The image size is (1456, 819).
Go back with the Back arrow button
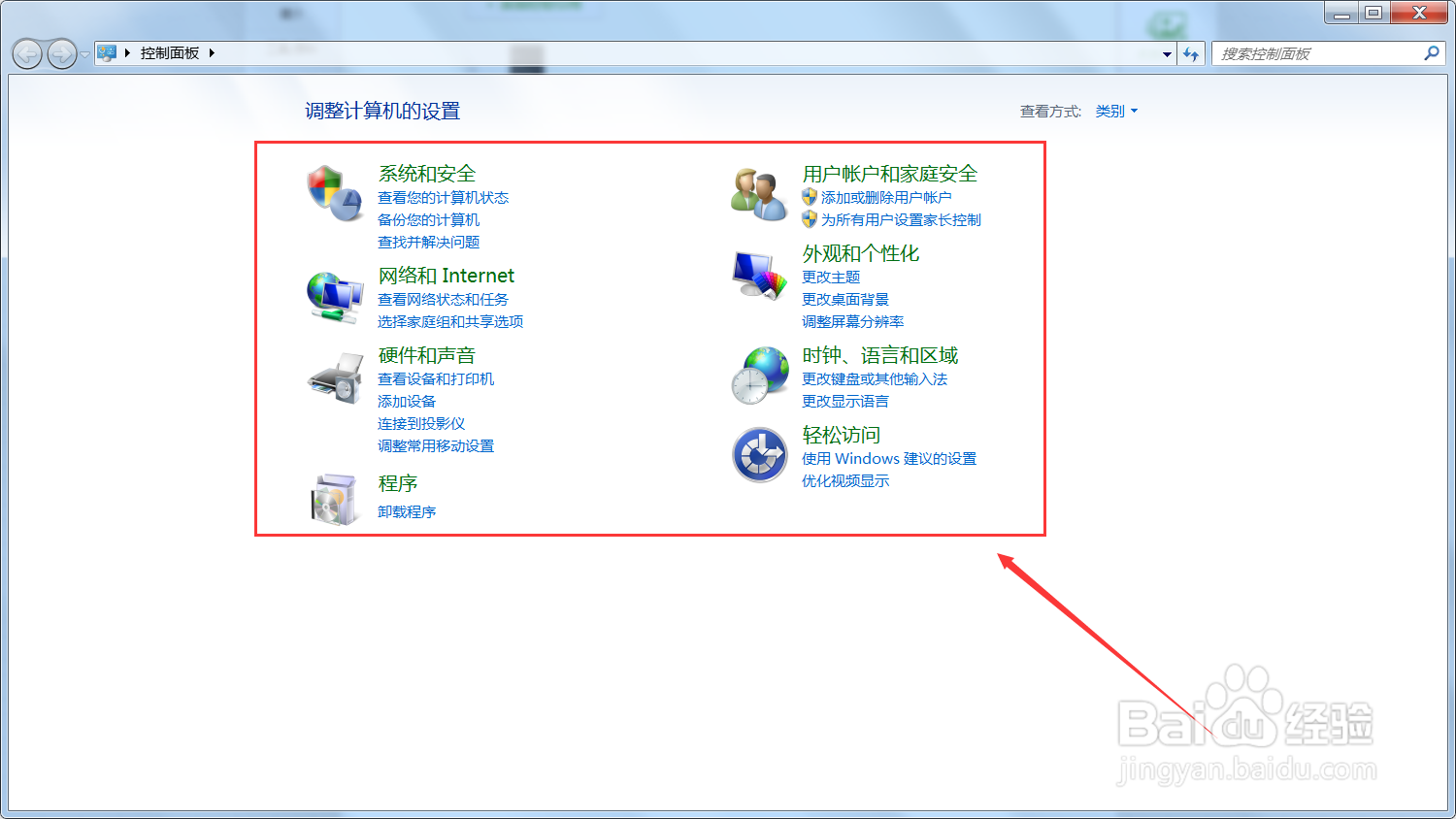pos(27,53)
